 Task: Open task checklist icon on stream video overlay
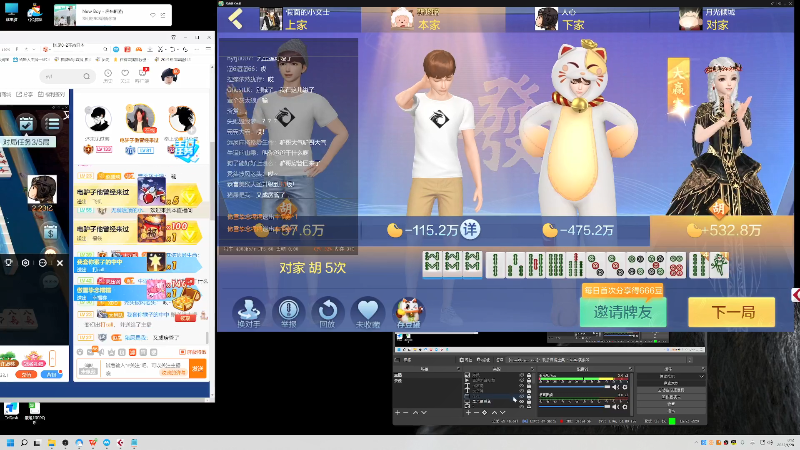click(26, 123)
